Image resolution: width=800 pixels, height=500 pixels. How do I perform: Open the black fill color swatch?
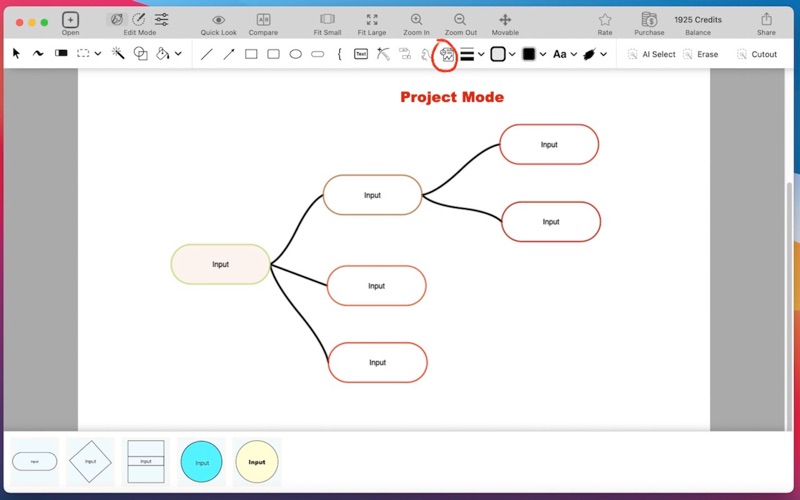tap(528, 54)
